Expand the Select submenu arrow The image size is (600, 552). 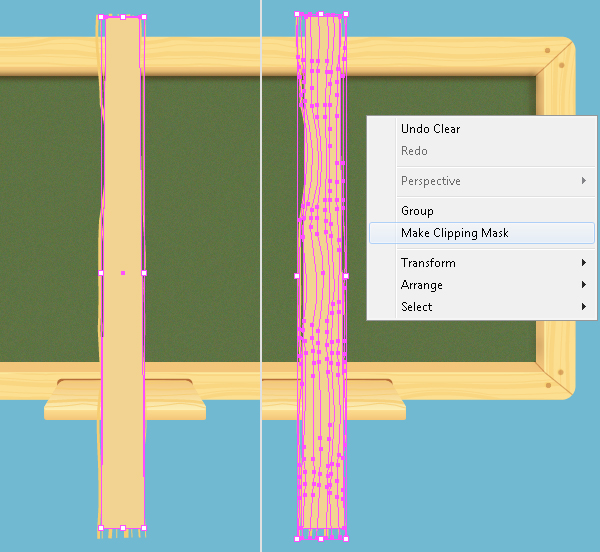click(584, 306)
